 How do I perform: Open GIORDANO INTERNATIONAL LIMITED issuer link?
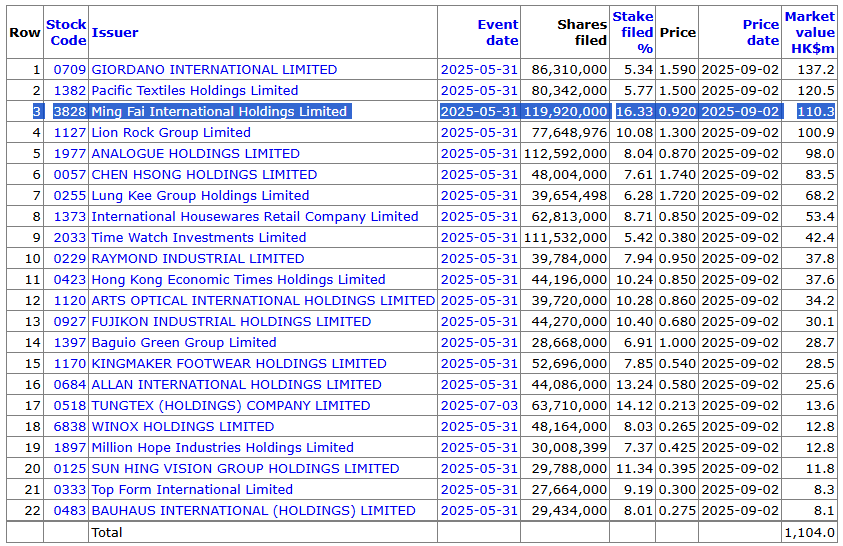(x=214, y=69)
